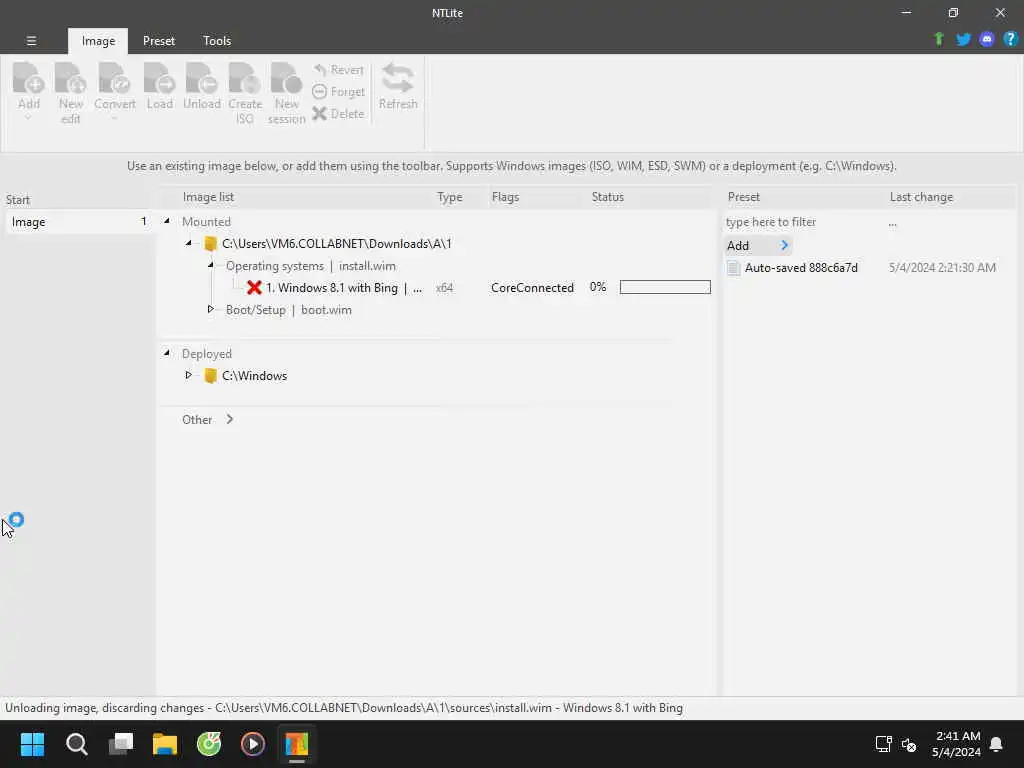
Task: Expand the C:\Windows deployed node
Action: coord(189,375)
